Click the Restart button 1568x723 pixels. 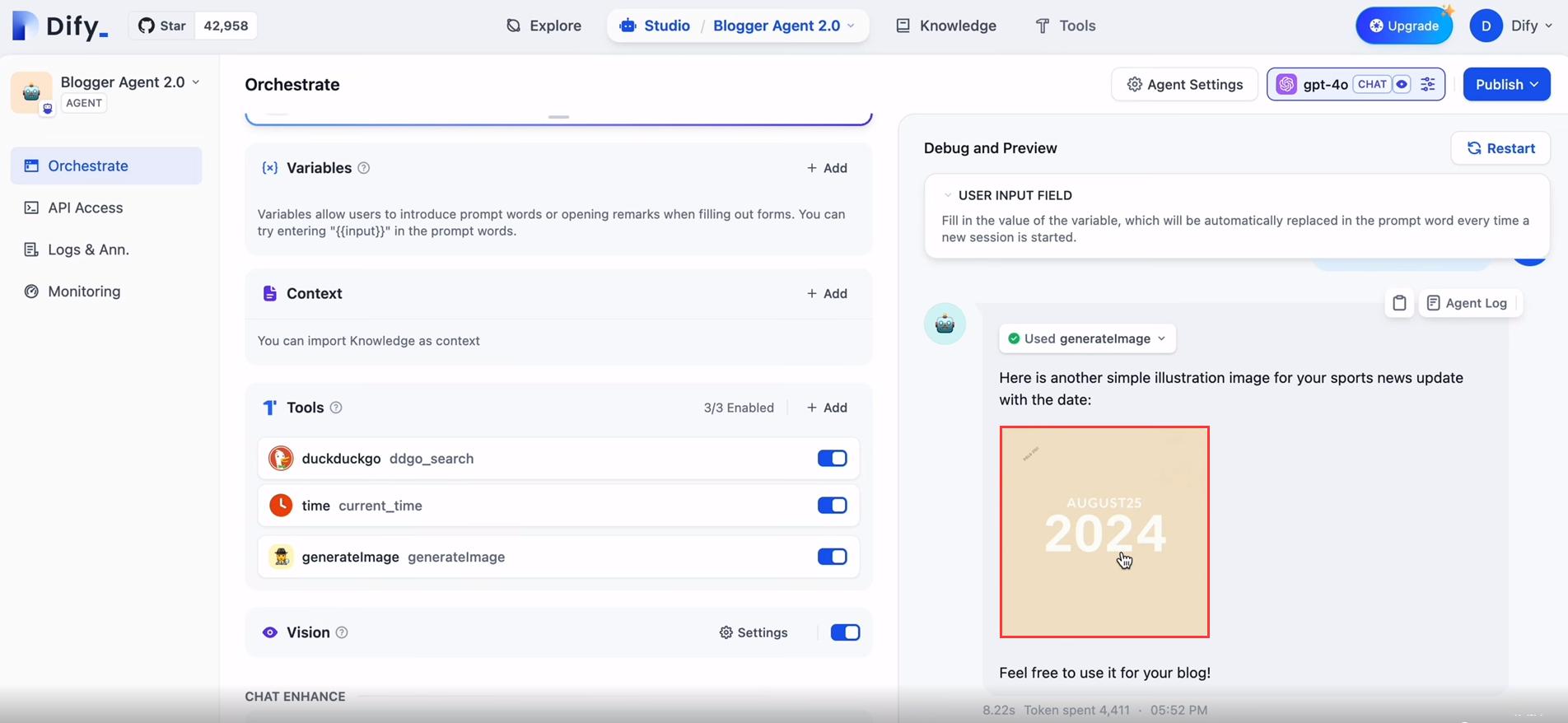click(x=1500, y=148)
